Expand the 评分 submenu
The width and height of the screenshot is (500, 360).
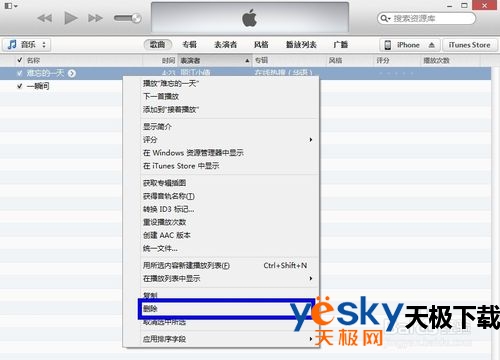[x=221, y=140]
